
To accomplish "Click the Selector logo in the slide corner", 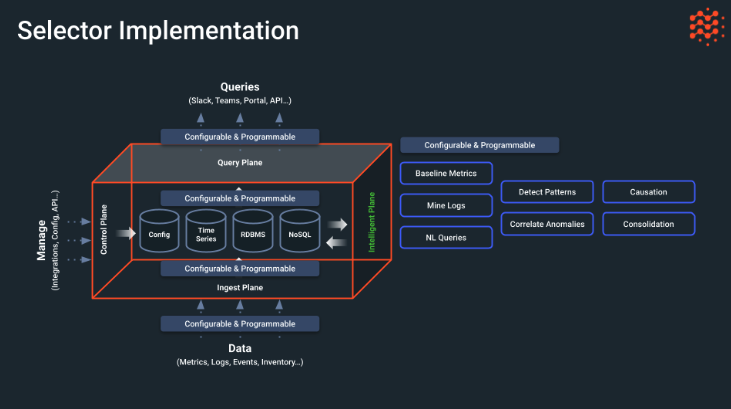I will coord(707,27).
